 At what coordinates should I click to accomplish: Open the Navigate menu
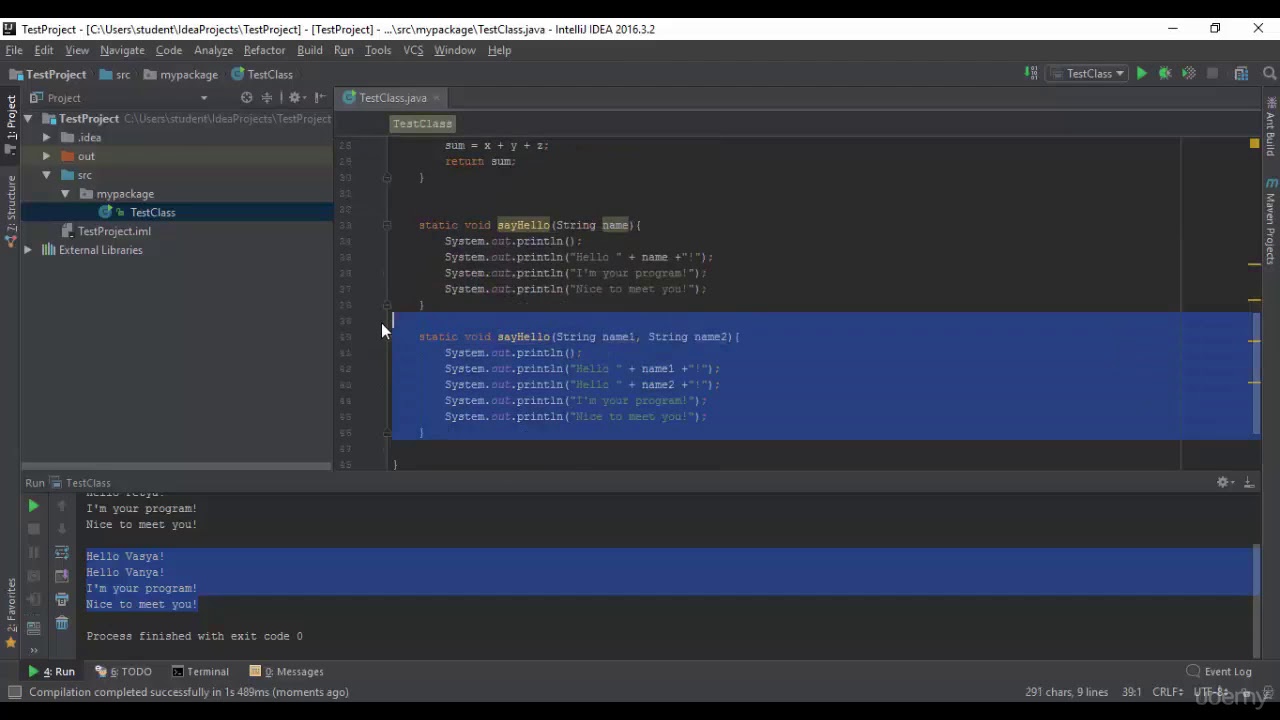[x=122, y=50]
